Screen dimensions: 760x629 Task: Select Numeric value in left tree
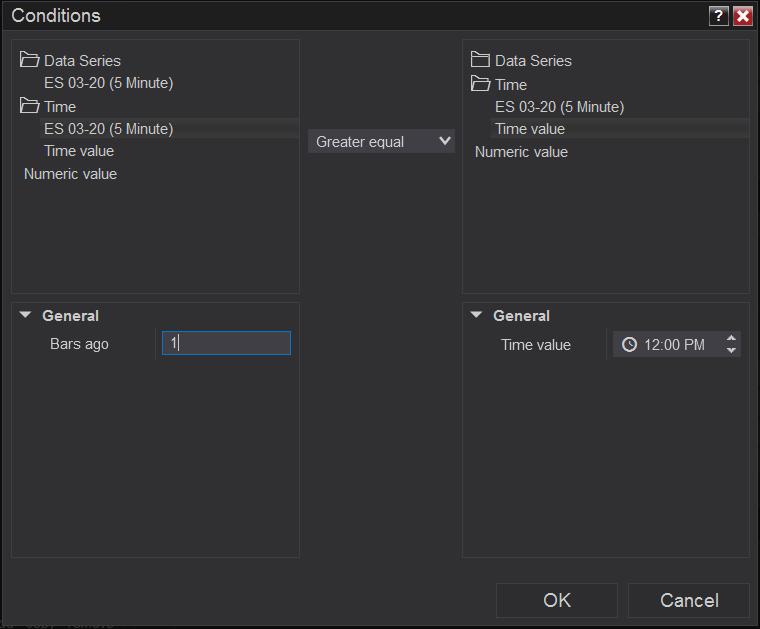70,174
